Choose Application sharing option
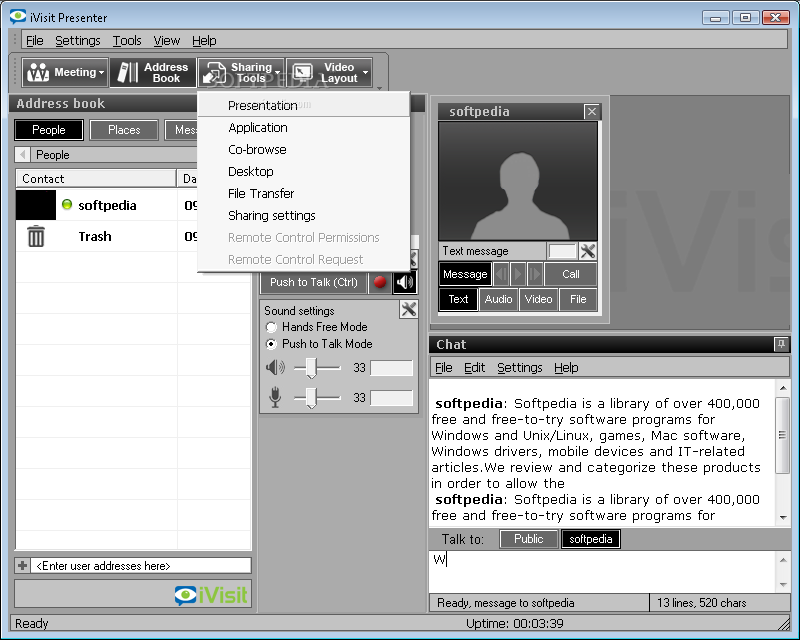The height and width of the screenshot is (640, 800). point(304,128)
